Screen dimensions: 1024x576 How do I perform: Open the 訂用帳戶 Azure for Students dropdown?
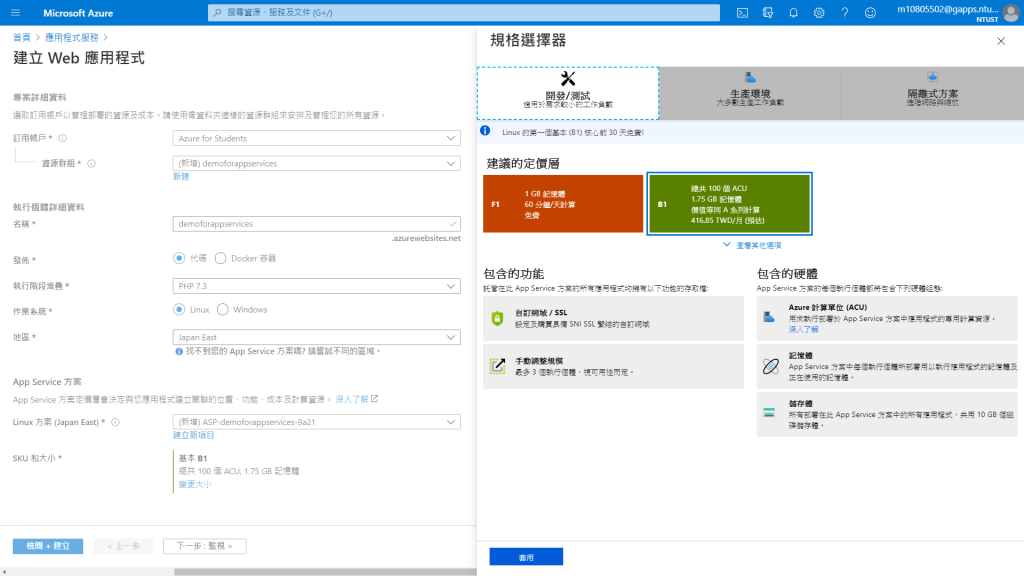pyautogui.click(x=317, y=138)
